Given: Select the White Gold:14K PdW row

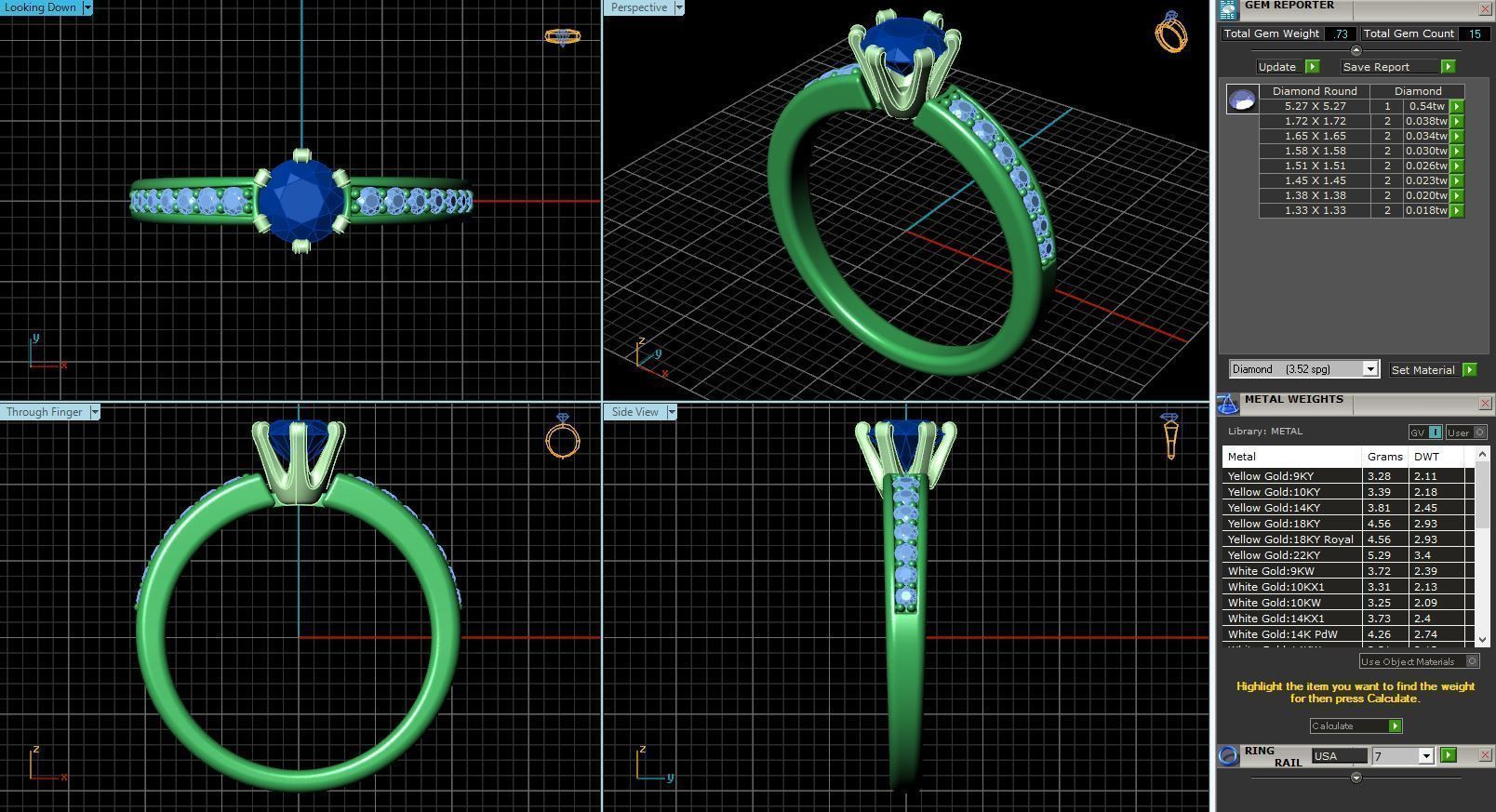Looking at the screenshot, I should click(1348, 634).
